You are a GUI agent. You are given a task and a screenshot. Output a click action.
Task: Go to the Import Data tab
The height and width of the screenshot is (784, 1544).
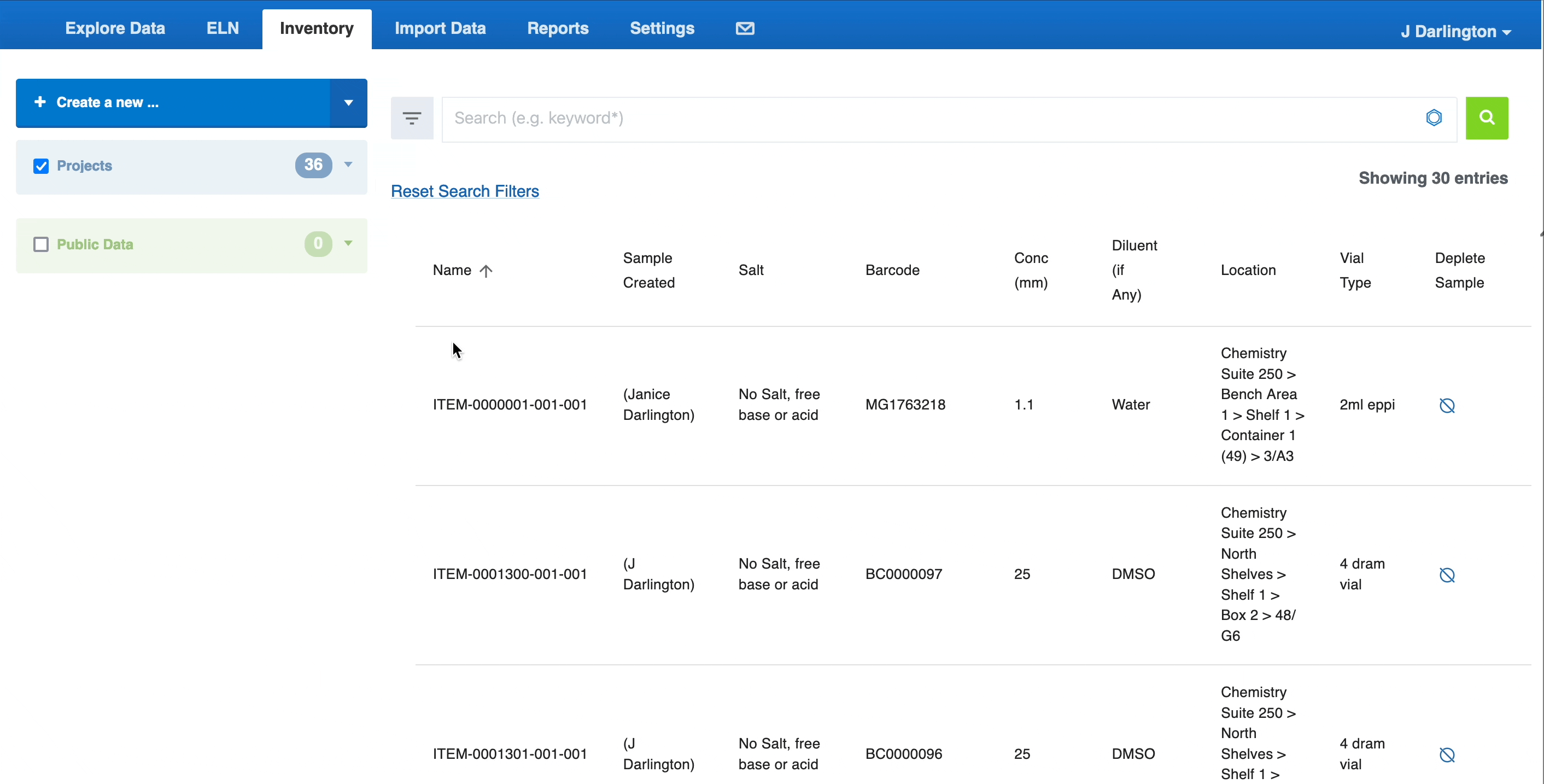(440, 28)
